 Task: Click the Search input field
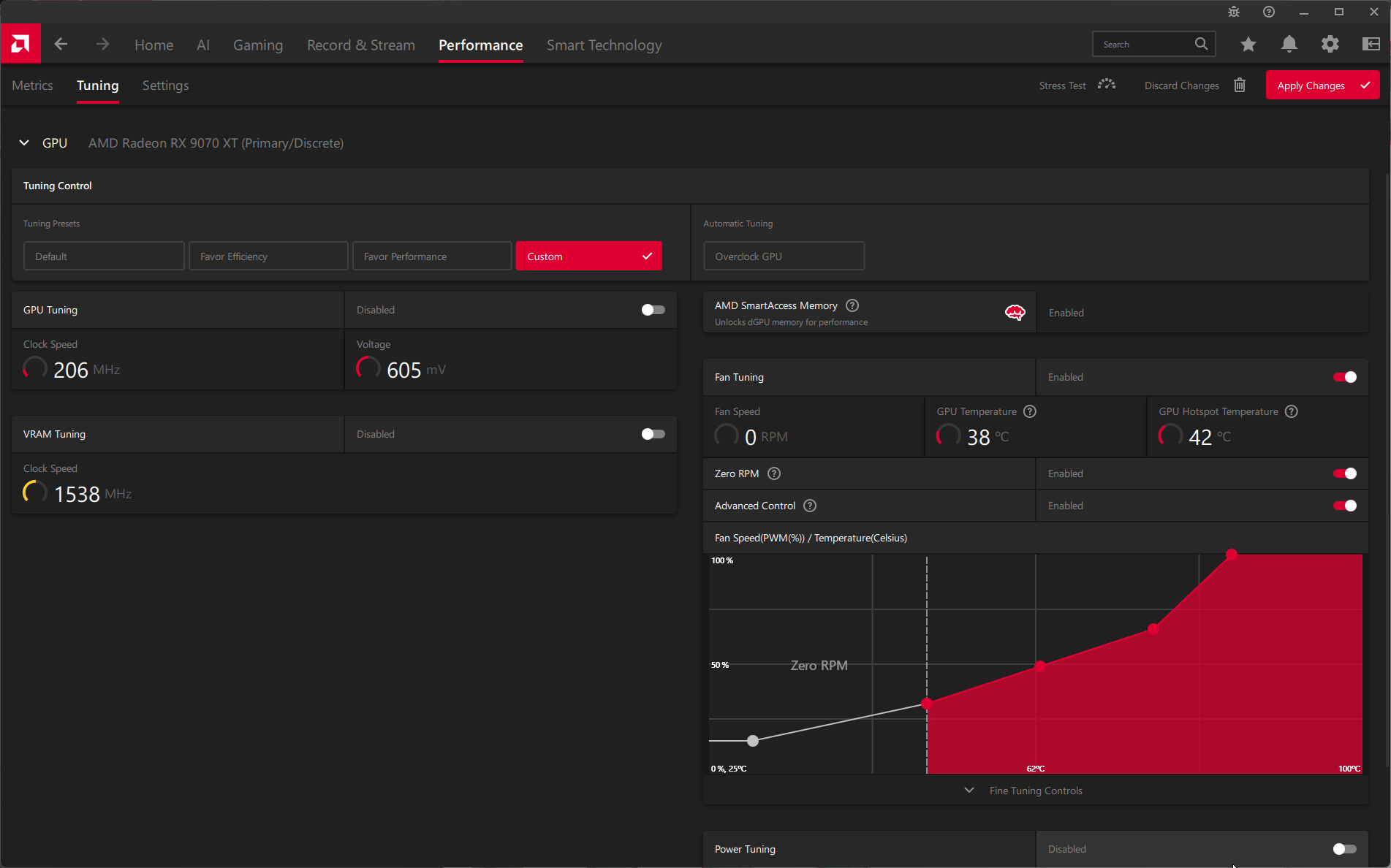pos(1154,44)
